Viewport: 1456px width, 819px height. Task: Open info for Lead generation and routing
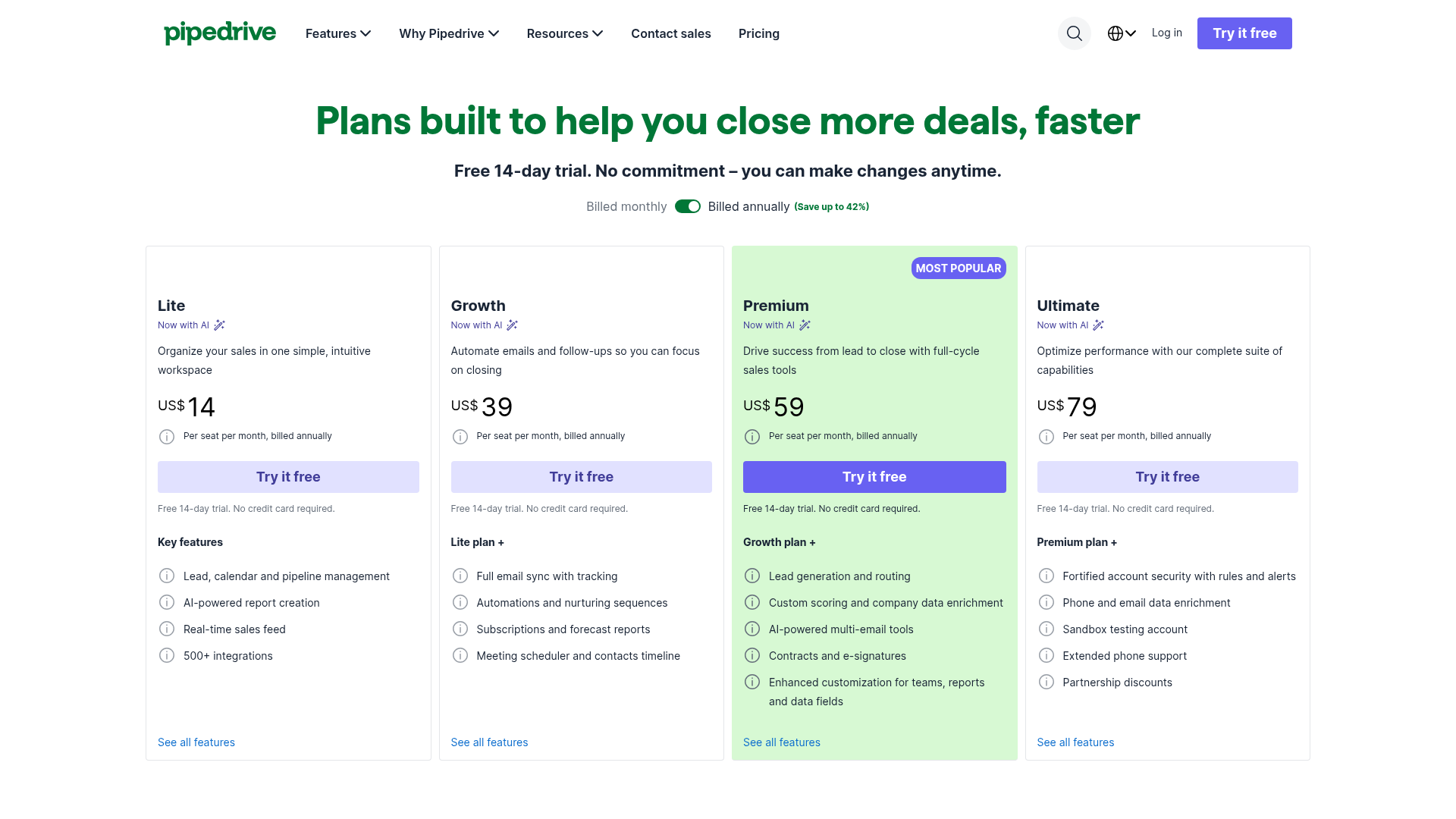point(752,576)
